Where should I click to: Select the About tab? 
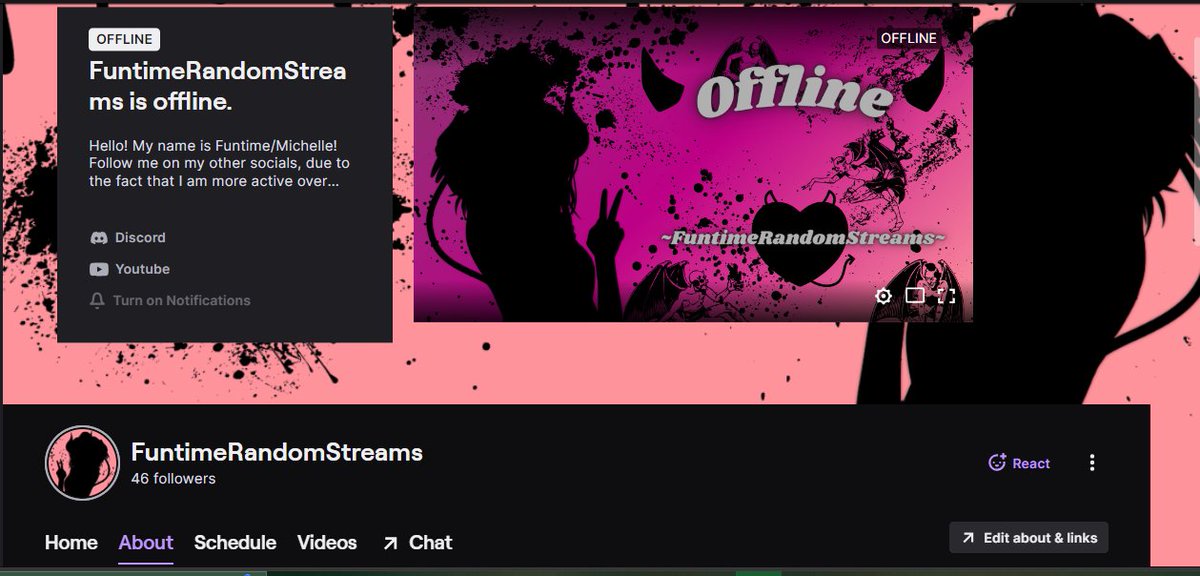(x=146, y=543)
